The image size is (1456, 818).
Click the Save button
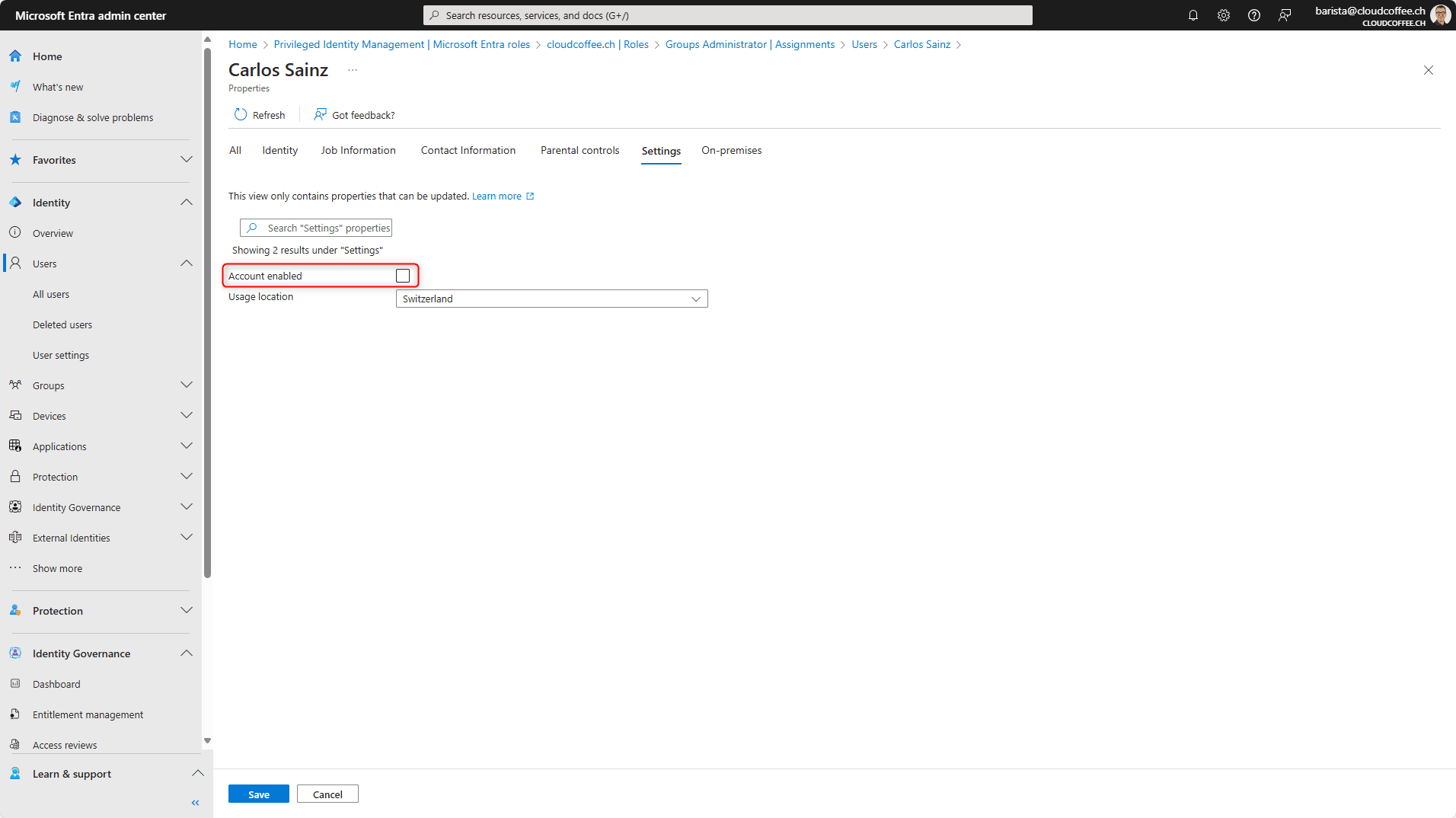point(258,794)
